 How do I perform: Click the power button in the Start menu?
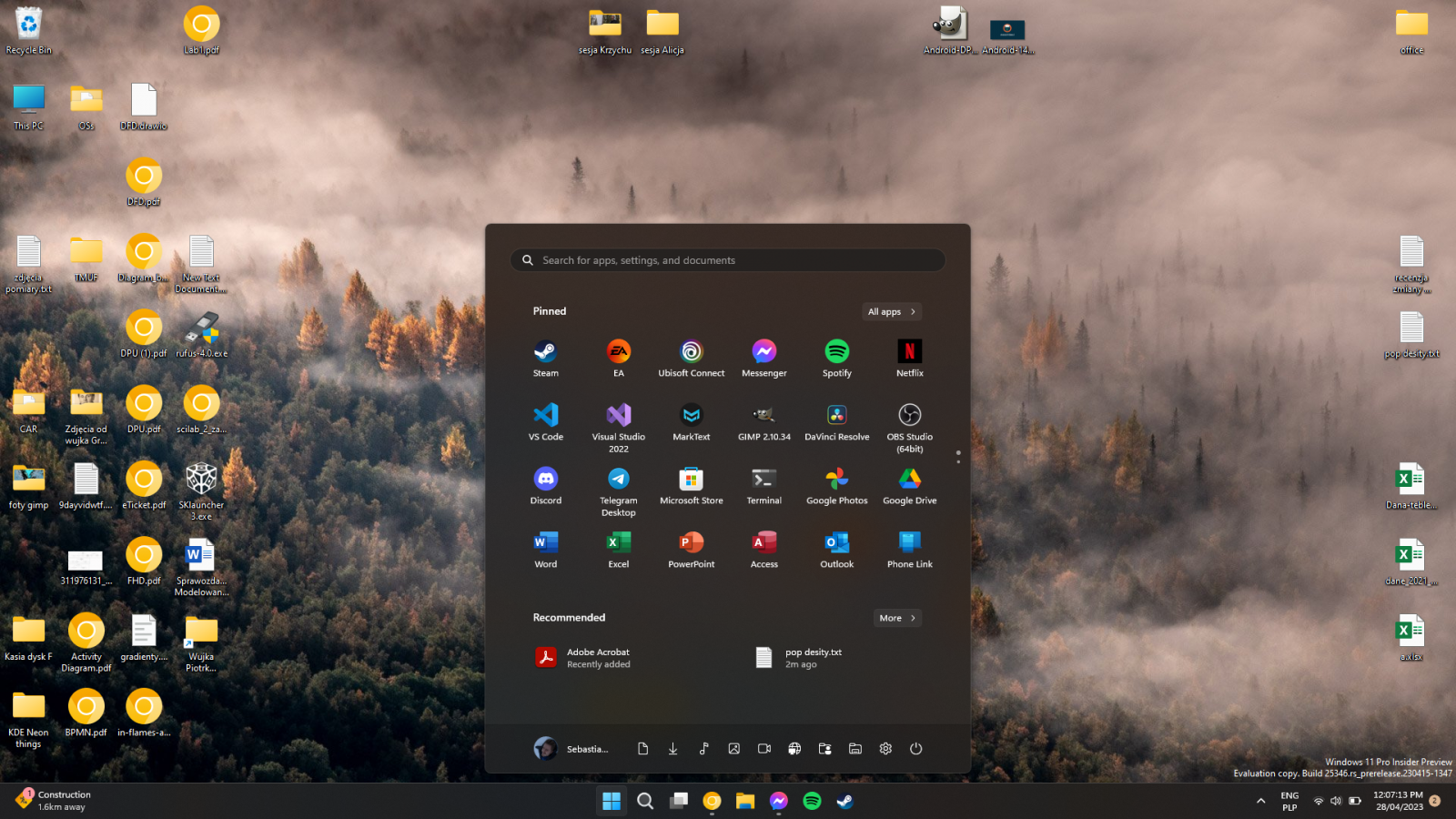[x=915, y=748]
